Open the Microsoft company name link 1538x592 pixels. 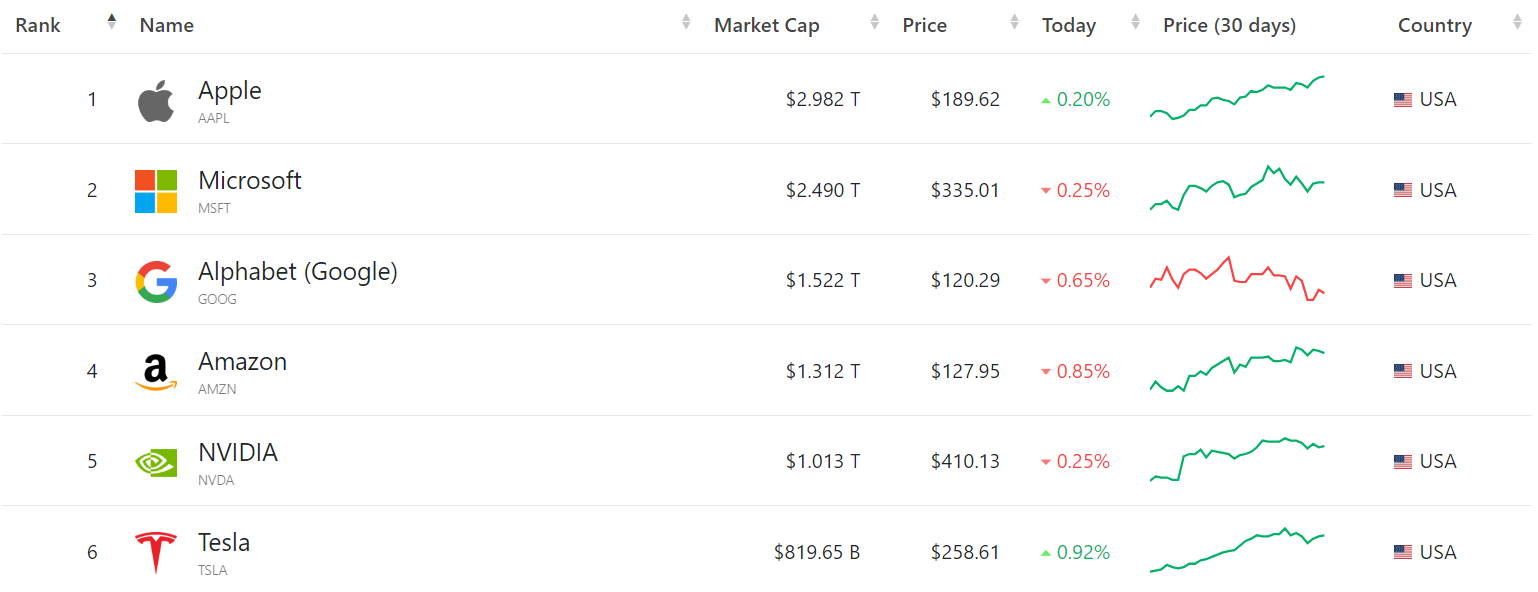pos(250,181)
